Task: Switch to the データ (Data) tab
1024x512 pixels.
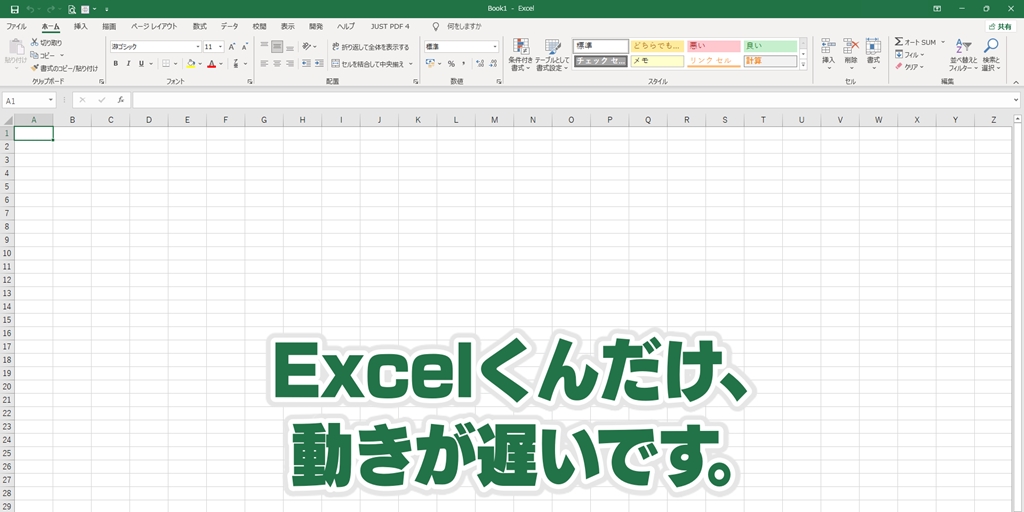Action: 229,27
